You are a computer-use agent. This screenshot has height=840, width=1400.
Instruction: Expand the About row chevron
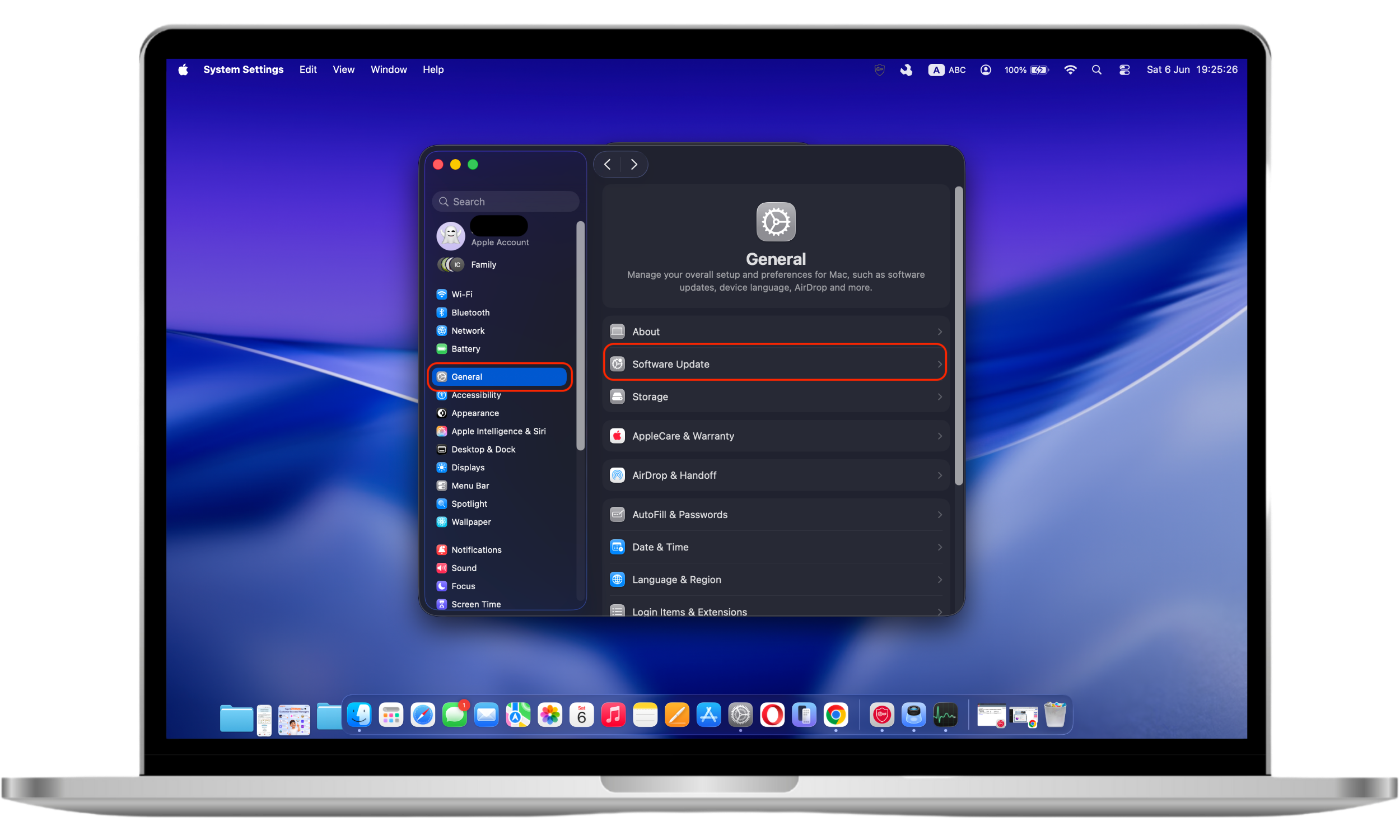pyautogui.click(x=939, y=332)
